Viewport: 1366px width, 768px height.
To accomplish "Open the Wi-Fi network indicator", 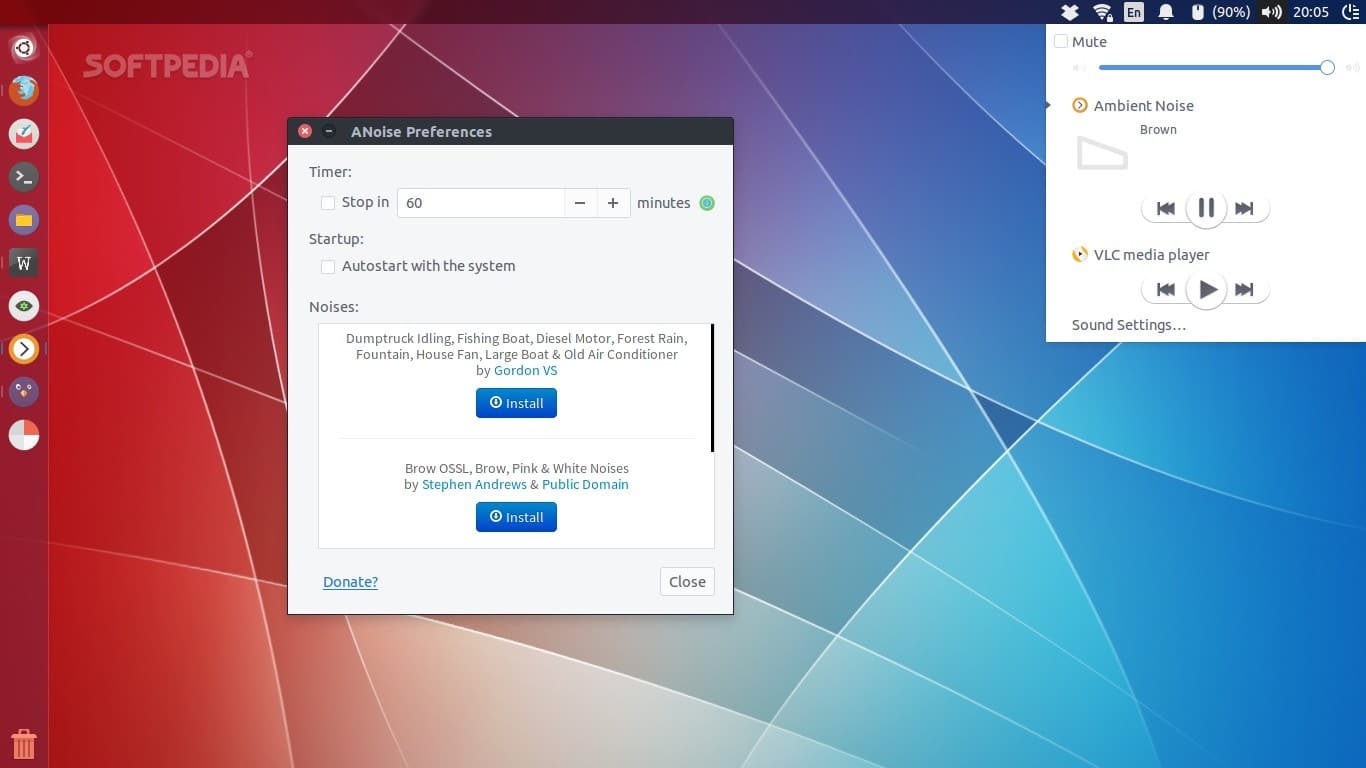I will (x=1103, y=12).
